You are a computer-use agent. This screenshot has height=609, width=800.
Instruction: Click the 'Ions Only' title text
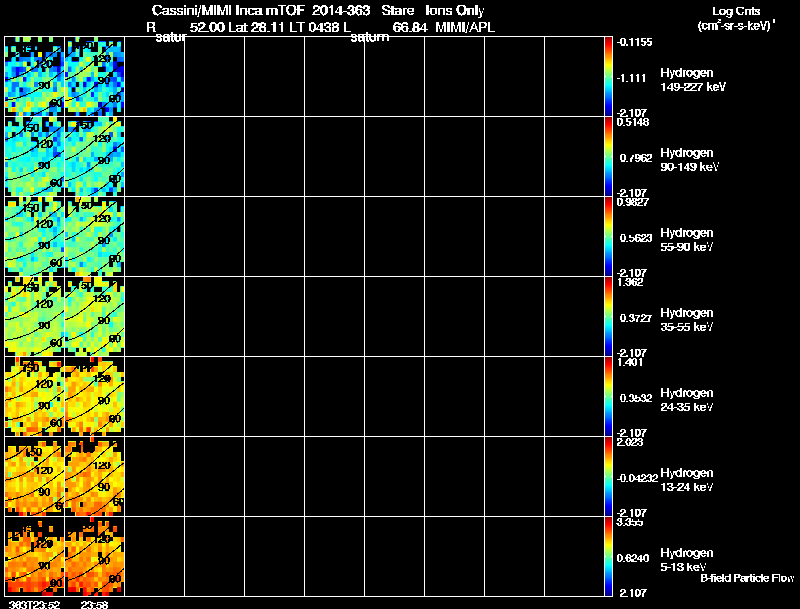tap(455, 11)
